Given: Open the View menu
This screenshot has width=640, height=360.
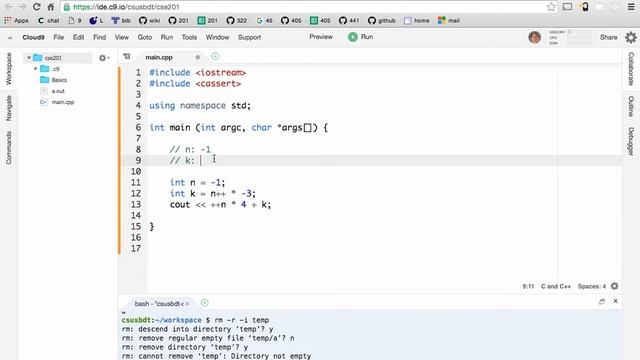Looking at the screenshot, I should pos(122,37).
